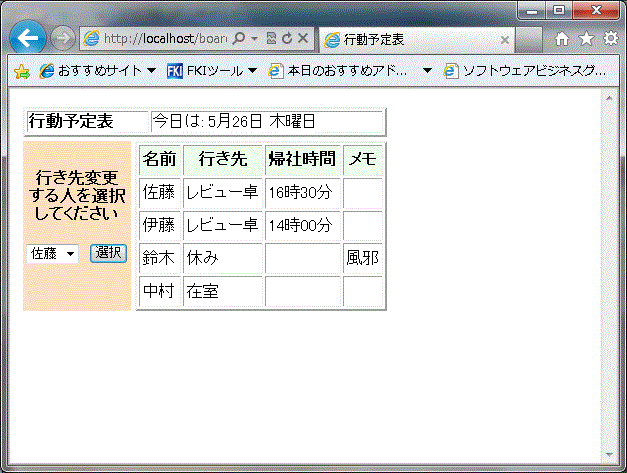The image size is (627, 473).
Task: Click the 選択 button
Action: (x=108, y=253)
